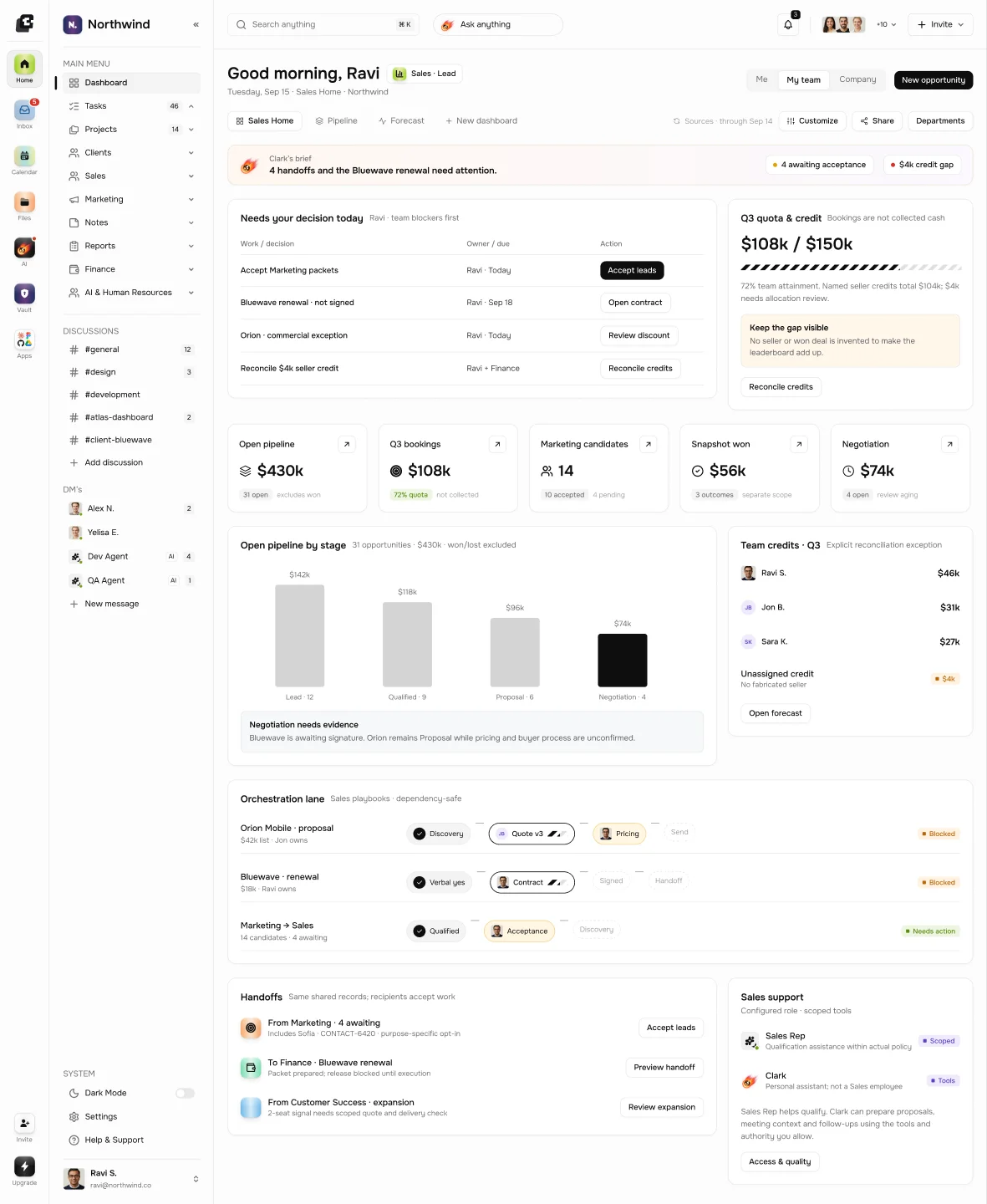Click the black Negotiation chart bar
This screenshot has width=987, height=1204.
(x=623, y=661)
